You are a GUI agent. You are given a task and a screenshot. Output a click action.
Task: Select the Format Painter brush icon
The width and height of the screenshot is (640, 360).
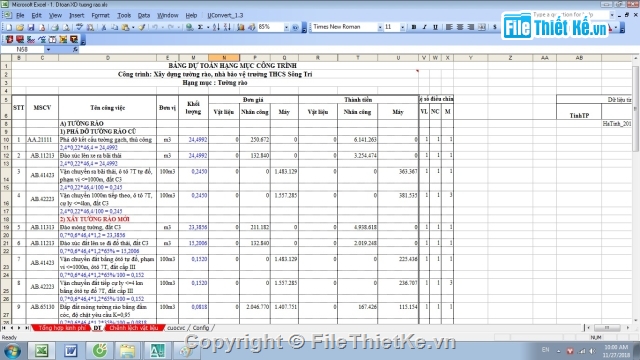click(142, 27)
